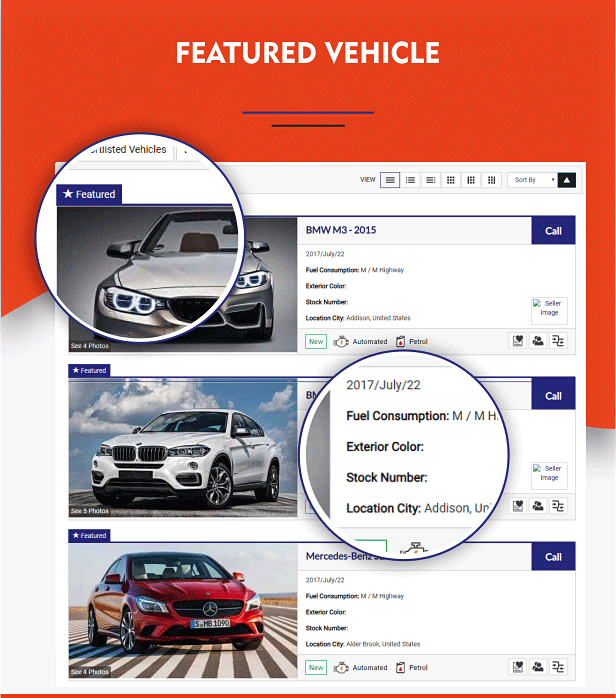The height and width of the screenshot is (698, 616).
Task: Favorite the Mercedes-Benz listing with the heart icon
Action: (x=518, y=667)
